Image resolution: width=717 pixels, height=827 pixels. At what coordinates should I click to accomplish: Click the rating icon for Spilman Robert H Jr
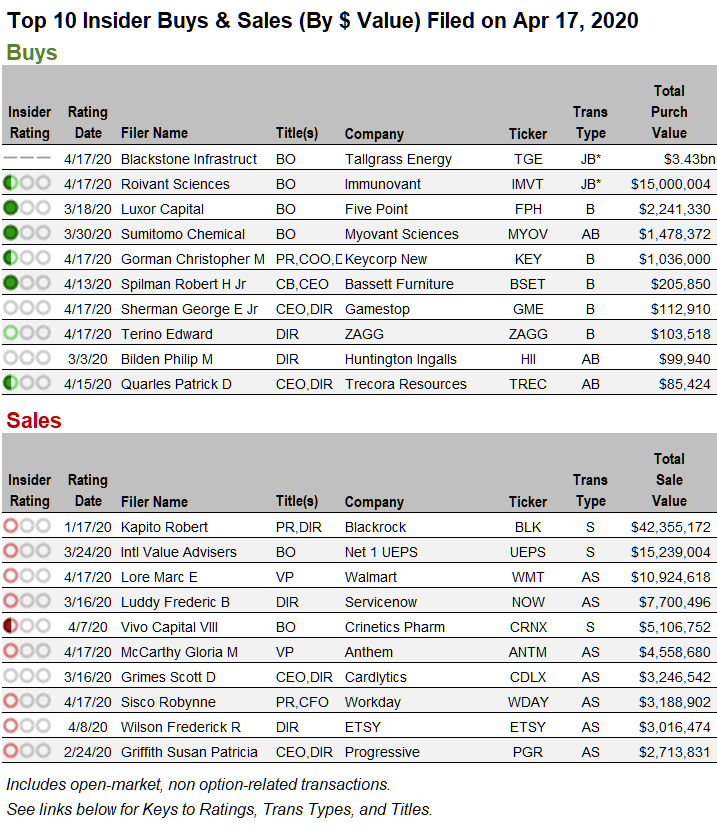28,284
